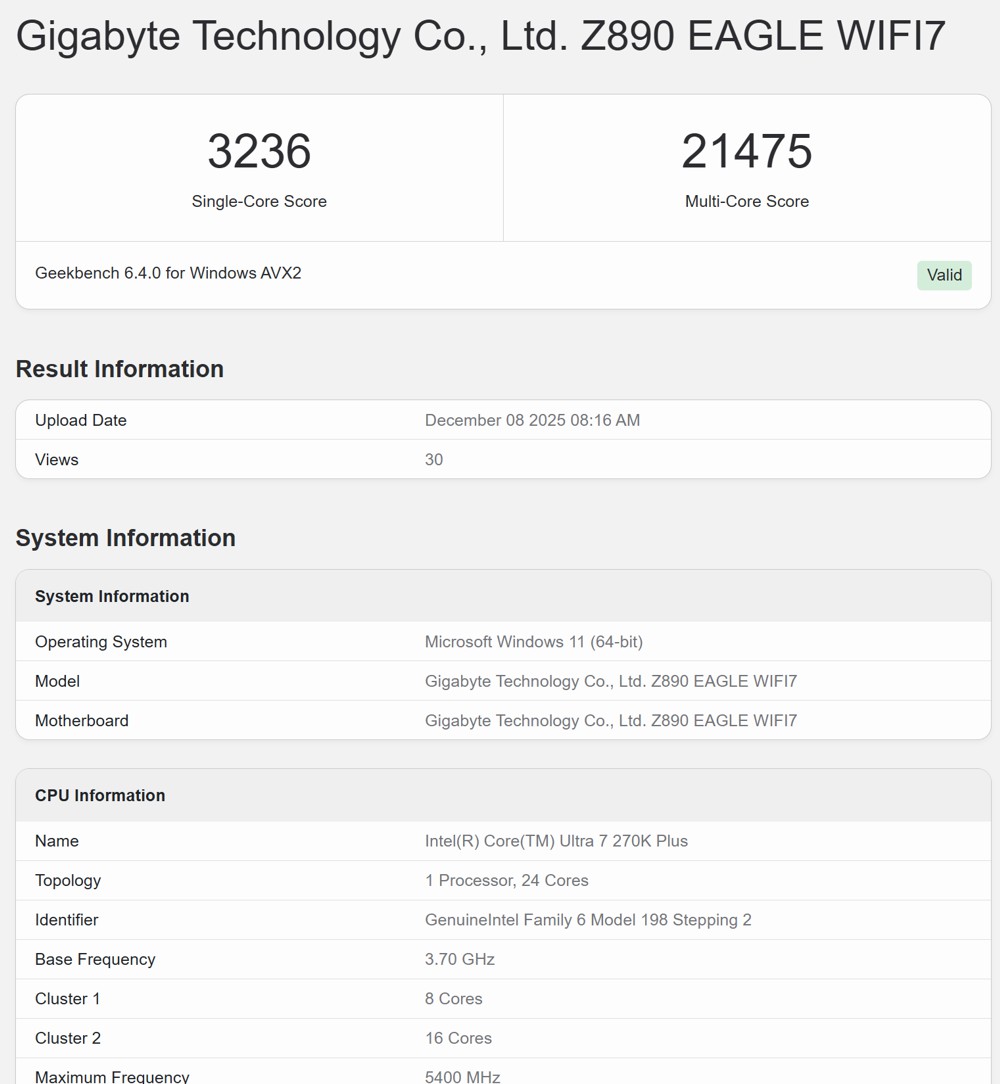Screen dimensions: 1000x1084
Task: Select the Multi-Core Score value 21475
Action: [747, 152]
